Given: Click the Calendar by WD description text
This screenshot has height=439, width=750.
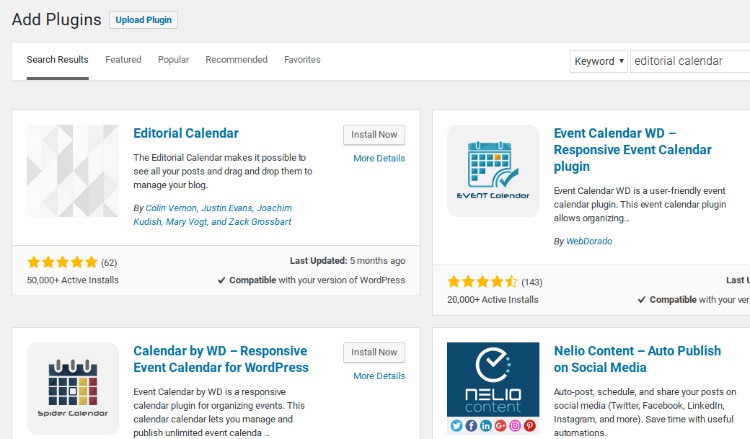Looking at the screenshot, I should pos(219,412).
